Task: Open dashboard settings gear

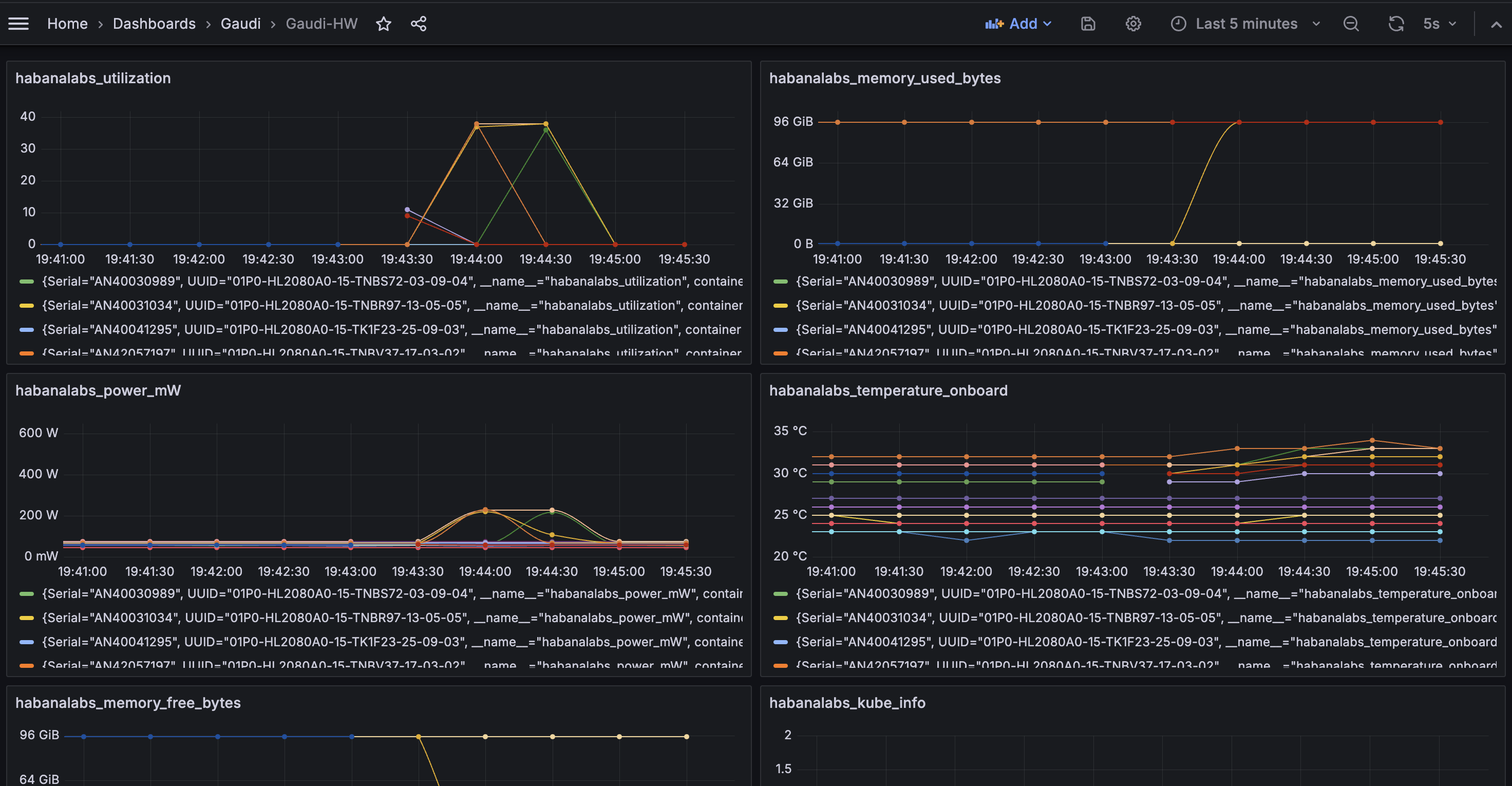Action: point(1133,24)
